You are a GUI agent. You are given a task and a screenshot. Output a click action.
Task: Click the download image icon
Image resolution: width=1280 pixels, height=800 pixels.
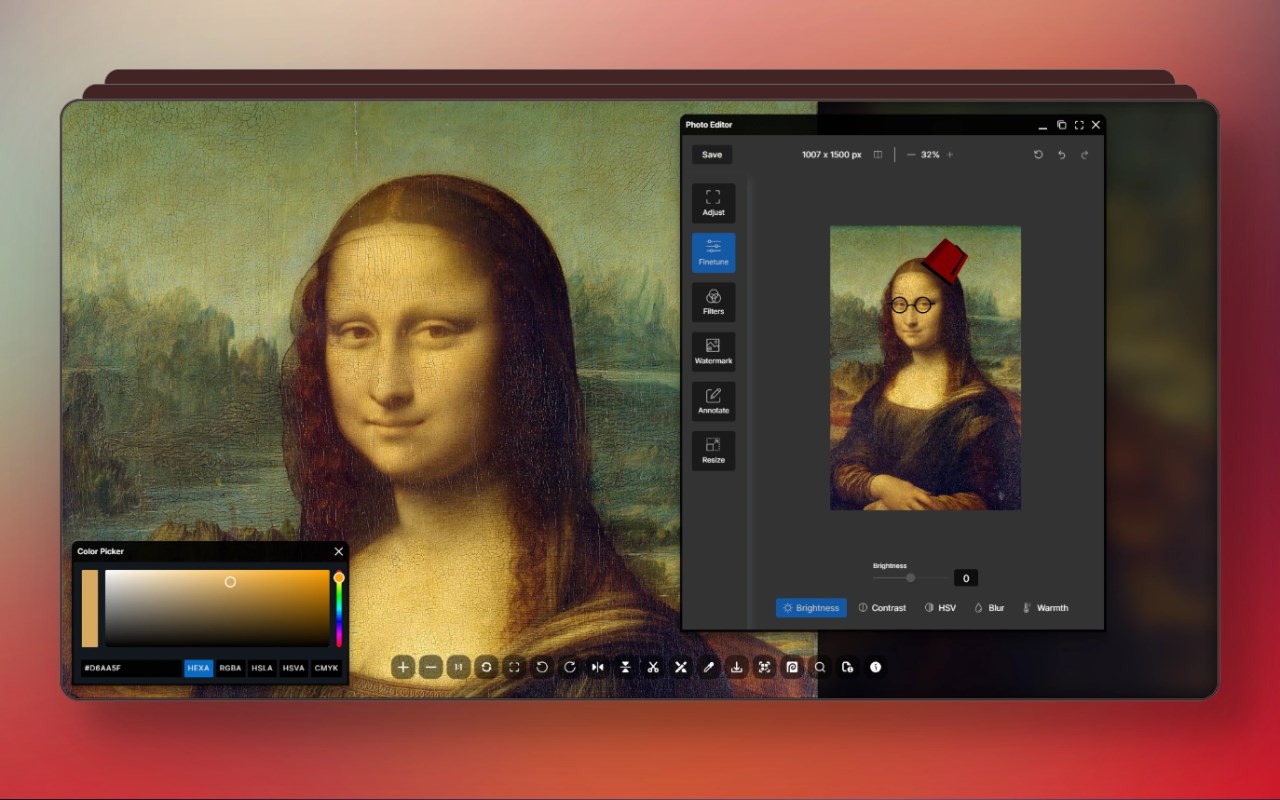coord(737,667)
